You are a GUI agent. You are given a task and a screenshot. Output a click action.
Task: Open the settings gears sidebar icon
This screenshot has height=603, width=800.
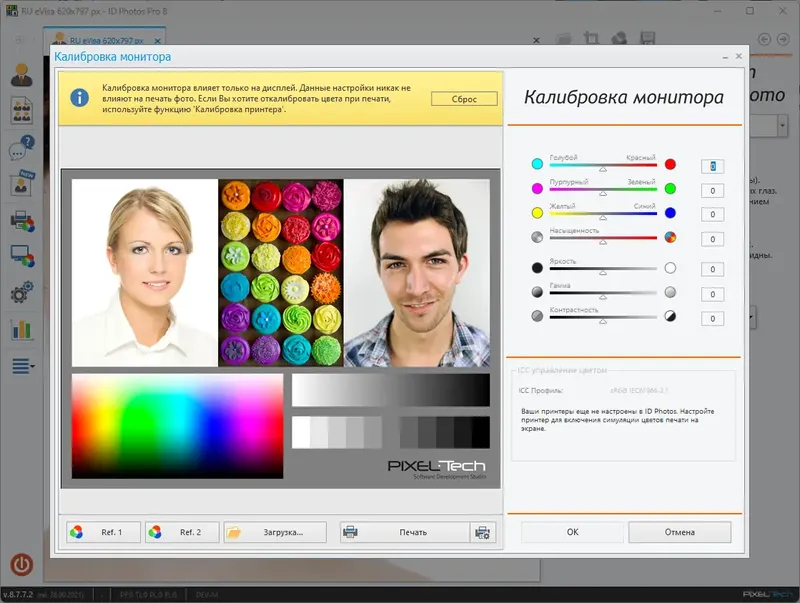click(x=21, y=292)
